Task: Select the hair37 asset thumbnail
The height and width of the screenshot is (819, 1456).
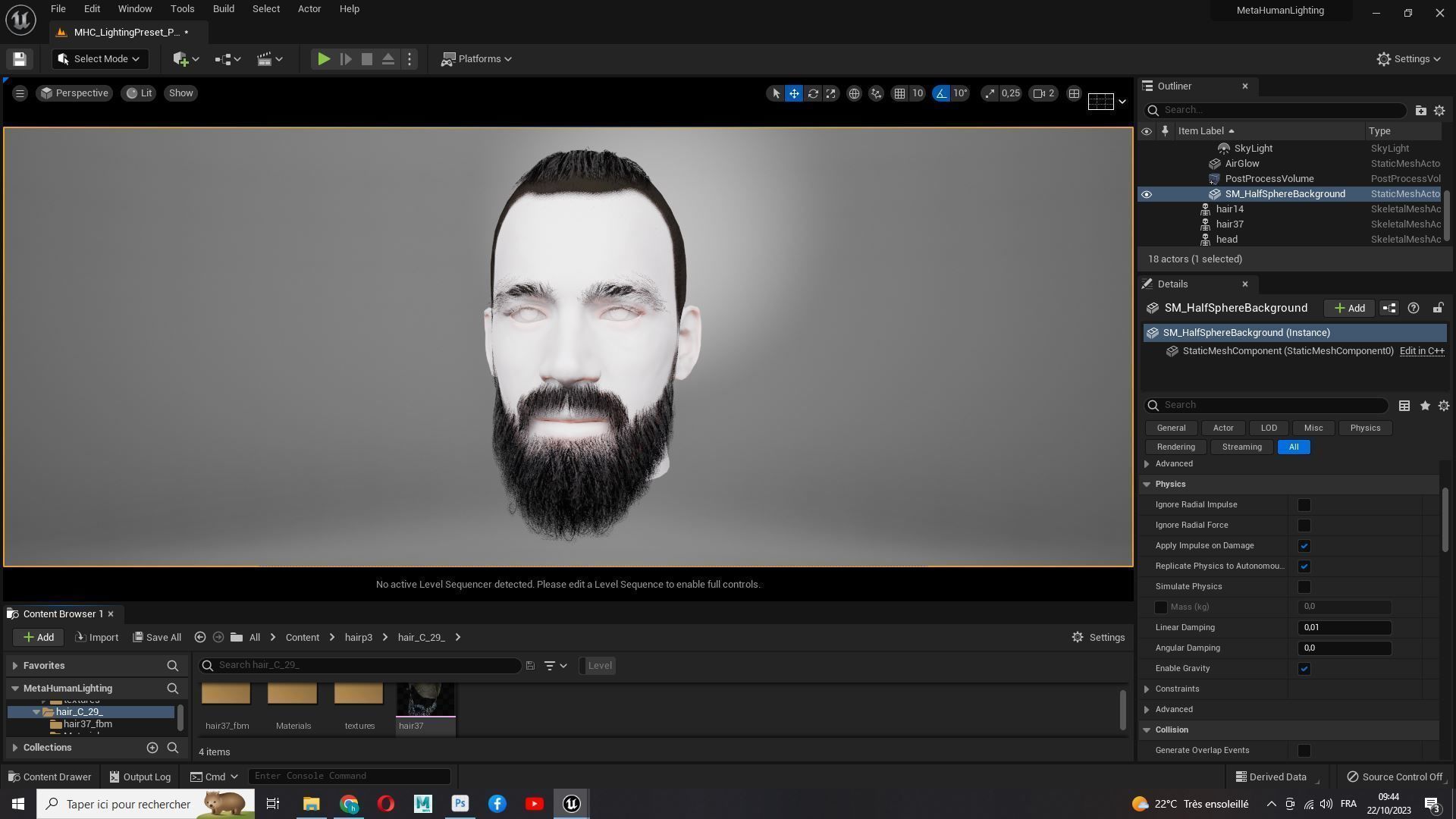Action: (x=425, y=699)
